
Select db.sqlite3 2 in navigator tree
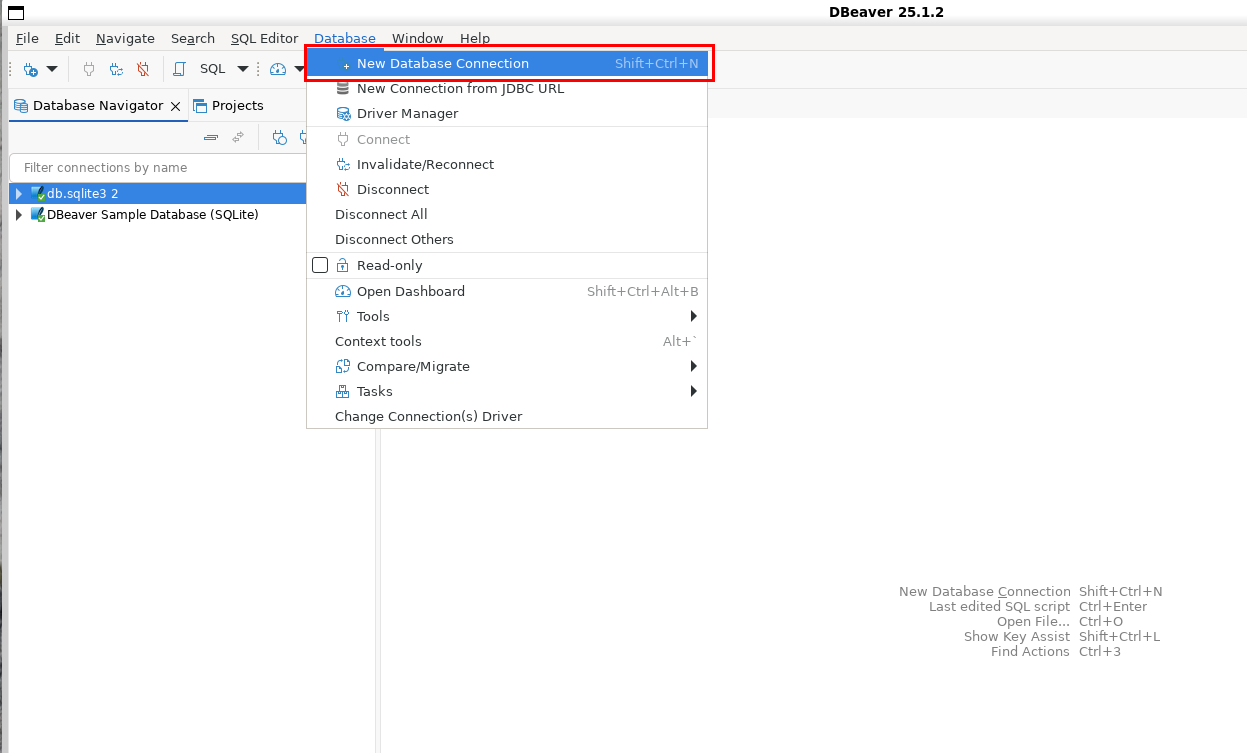click(83, 193)
